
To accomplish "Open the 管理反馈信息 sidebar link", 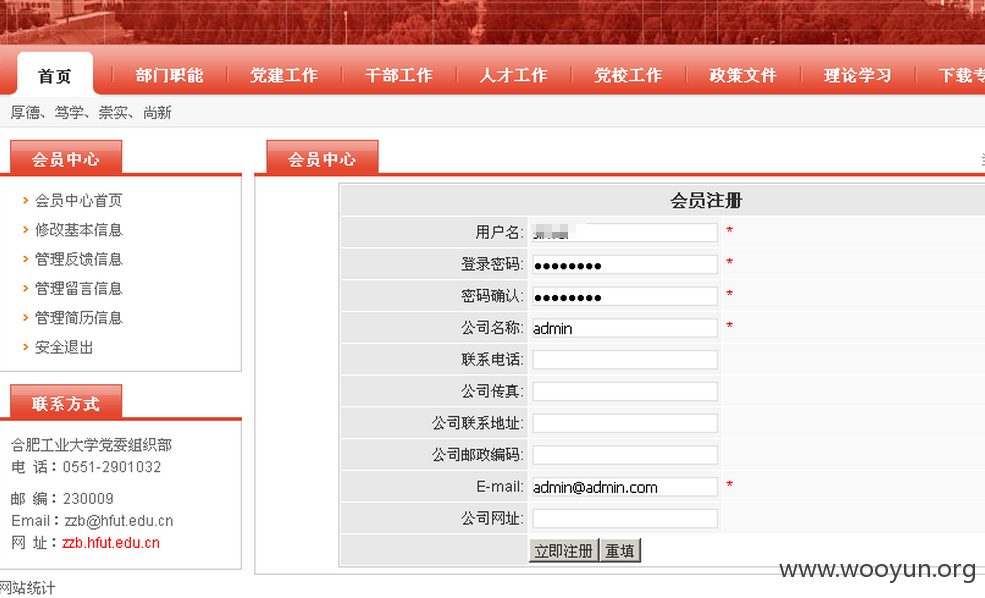I will coord(79,259).
